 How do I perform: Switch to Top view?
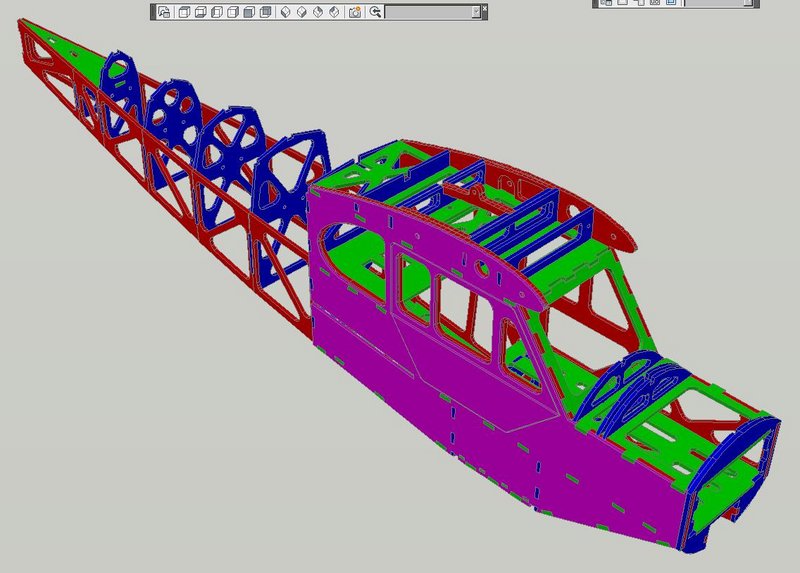(184, 12)
